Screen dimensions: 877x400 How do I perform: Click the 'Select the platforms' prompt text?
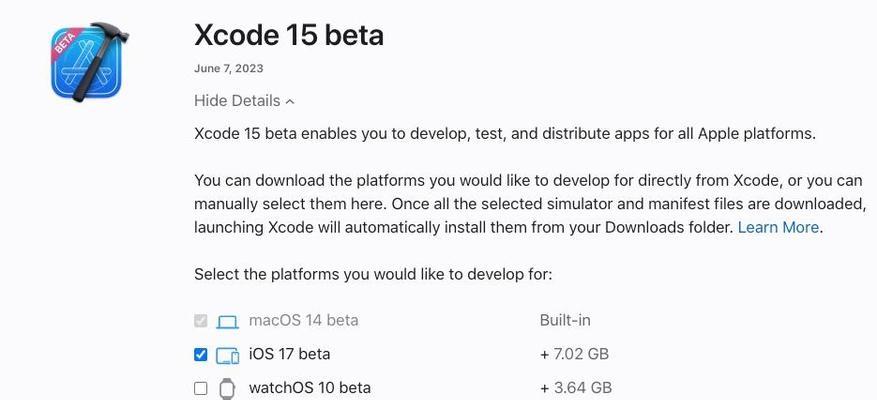[373, 275]
